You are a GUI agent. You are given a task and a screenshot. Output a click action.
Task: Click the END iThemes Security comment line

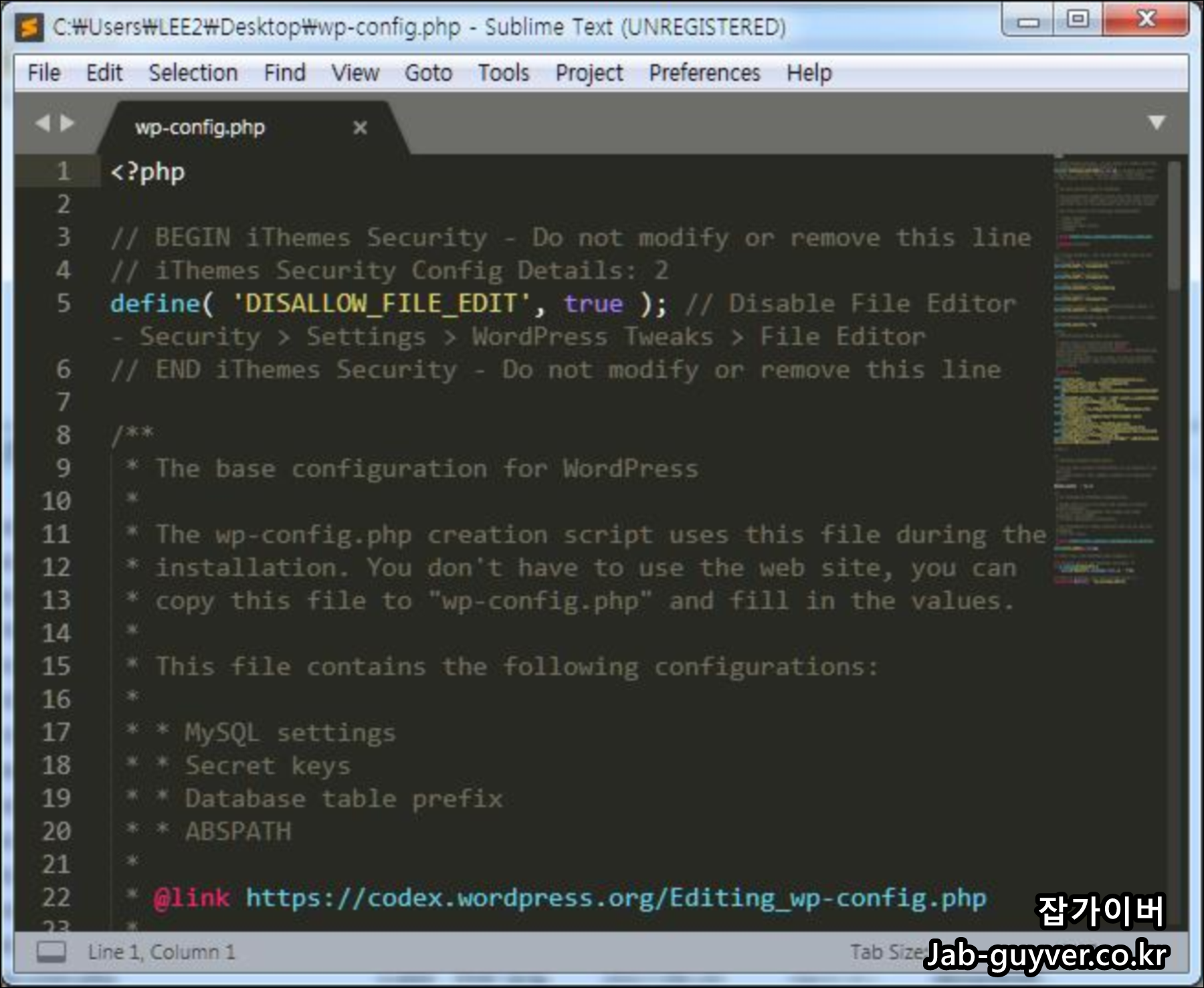pyautogui.click(x=556, y=370)
